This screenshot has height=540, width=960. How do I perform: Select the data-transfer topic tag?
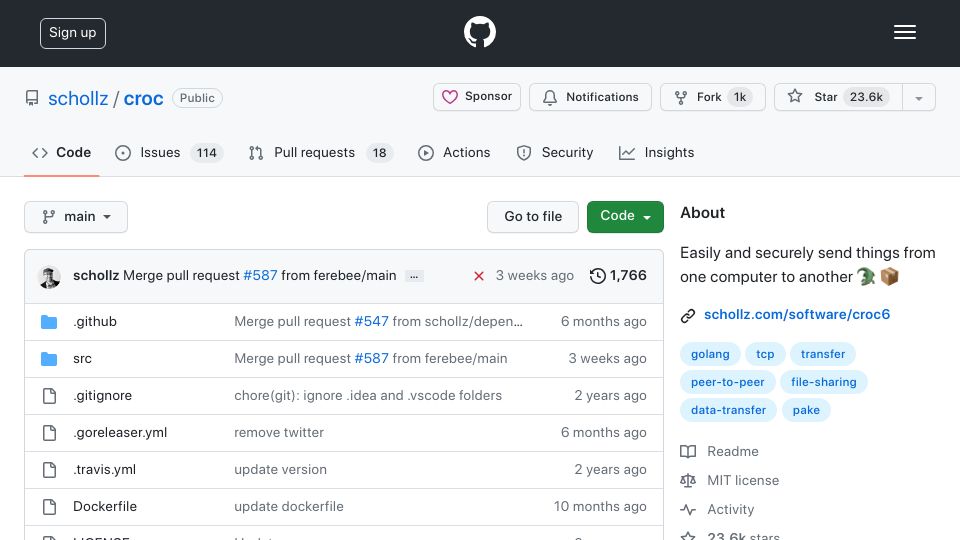[x=728, y=410]
